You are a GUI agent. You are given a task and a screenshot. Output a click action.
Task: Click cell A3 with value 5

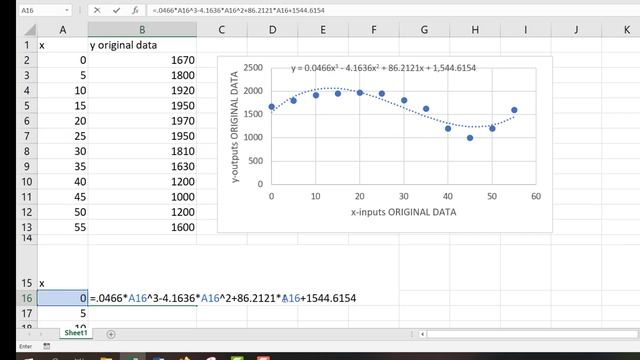tap(62, 75)
